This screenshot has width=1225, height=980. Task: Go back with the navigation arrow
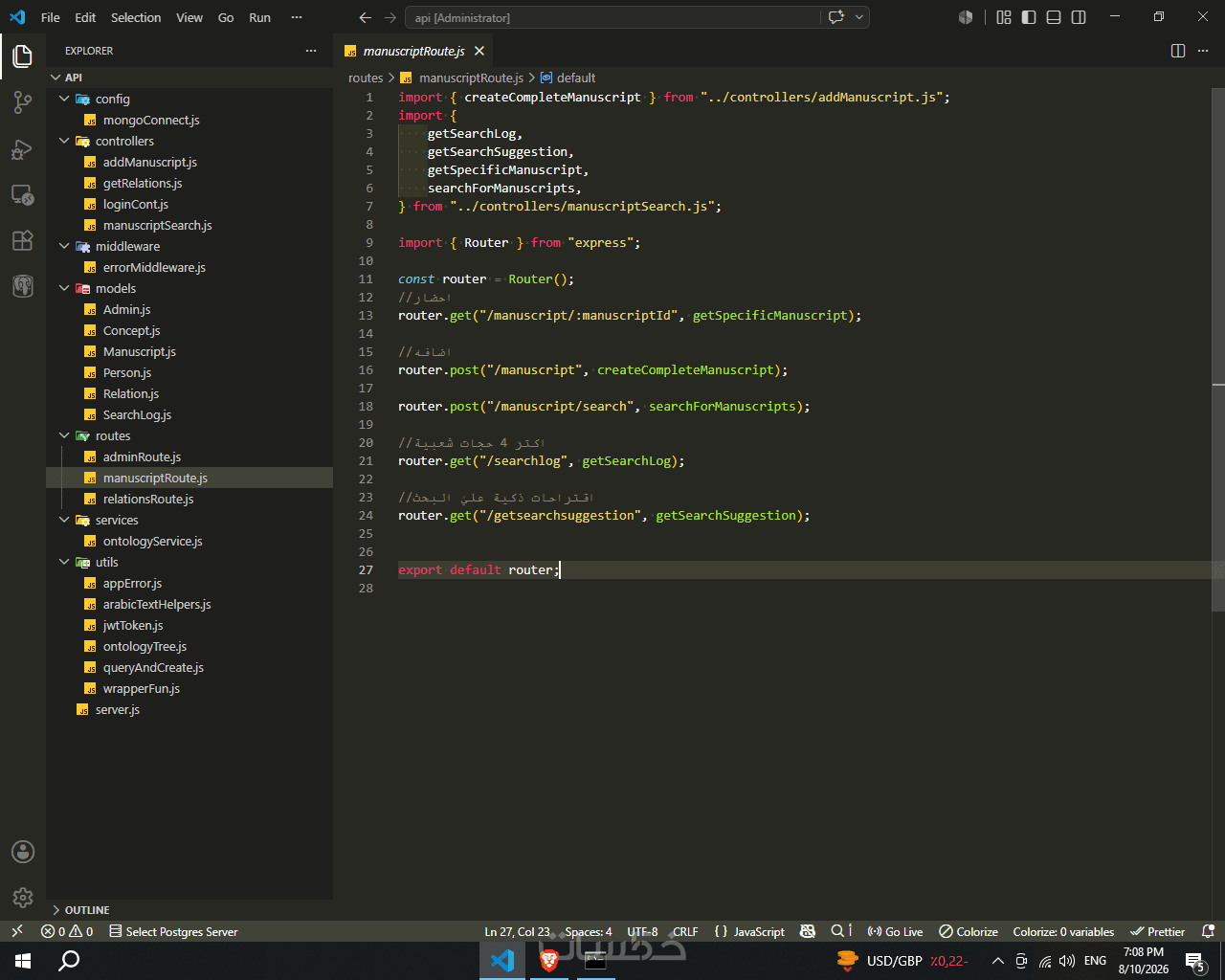(x=366, y=17)
